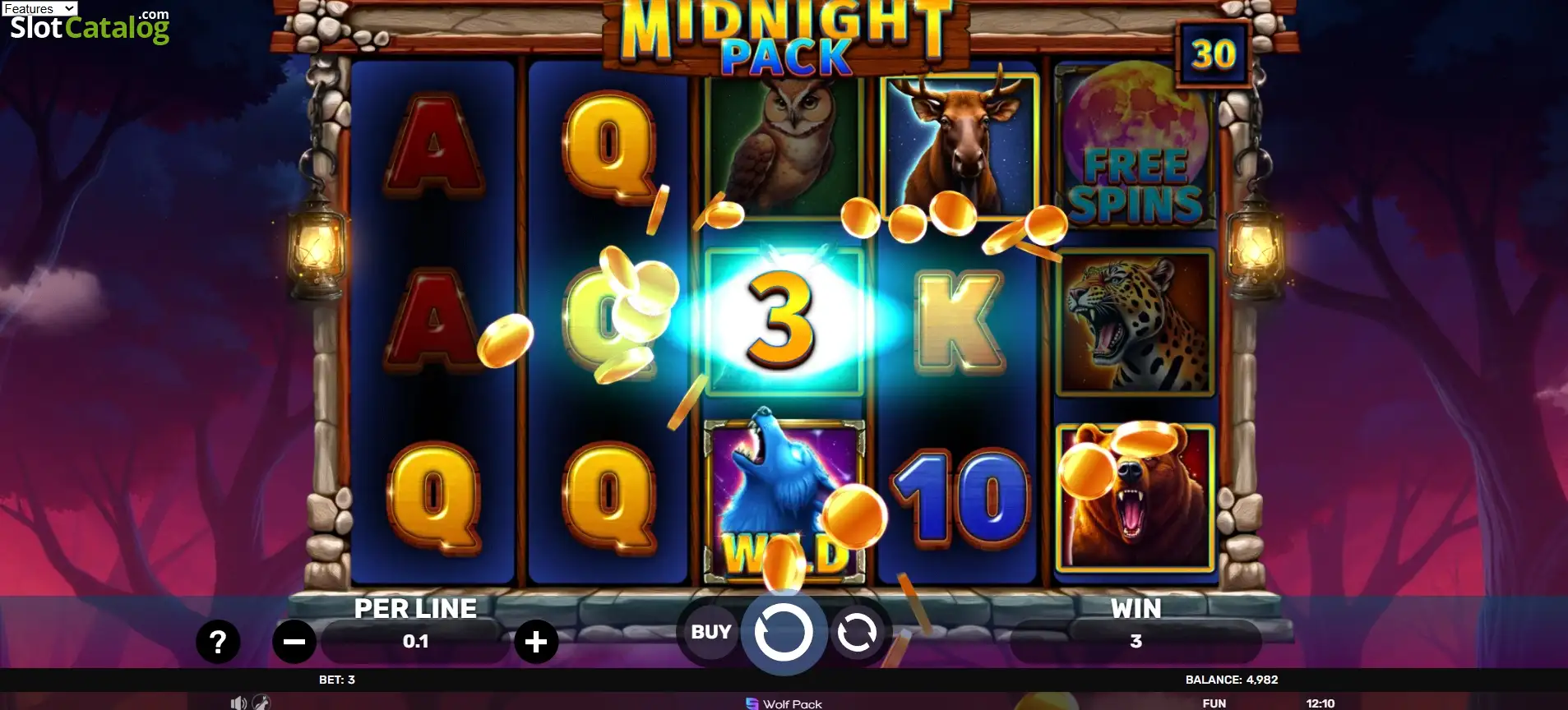
Task: Decrease the per line bet with minus
Action: pos(294,642)
